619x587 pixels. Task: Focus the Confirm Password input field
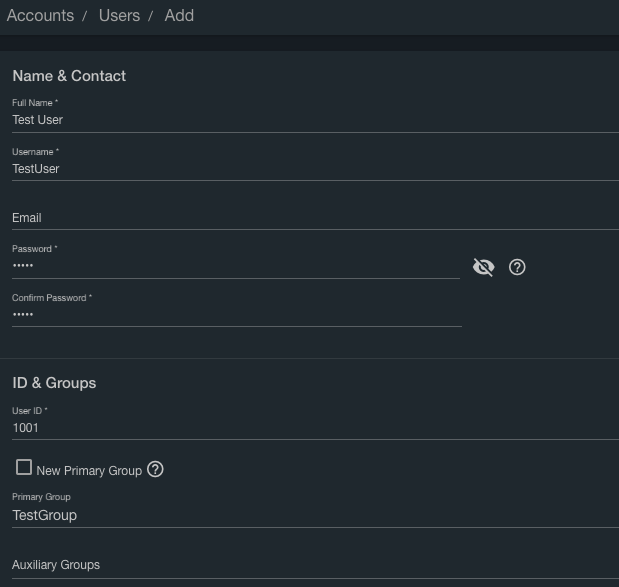tap(235, 315)
